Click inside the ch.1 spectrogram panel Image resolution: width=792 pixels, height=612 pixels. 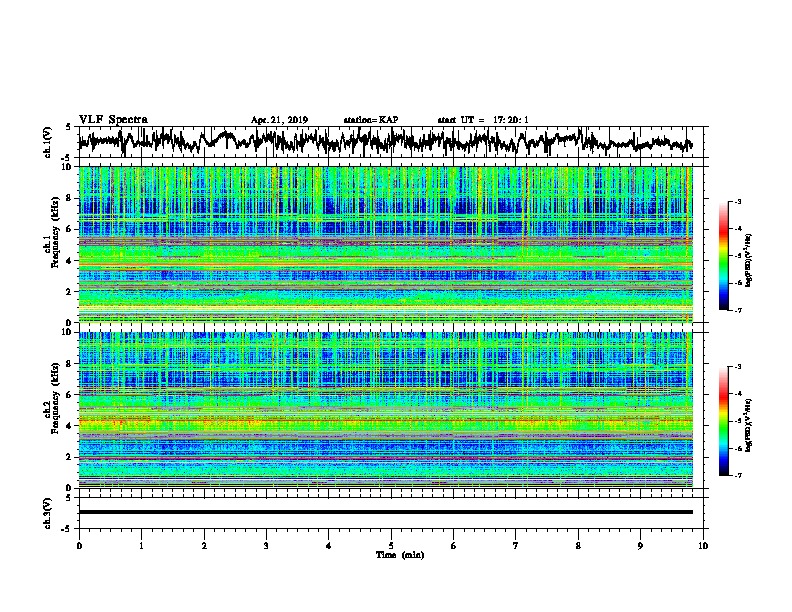(x=385, y=244)
